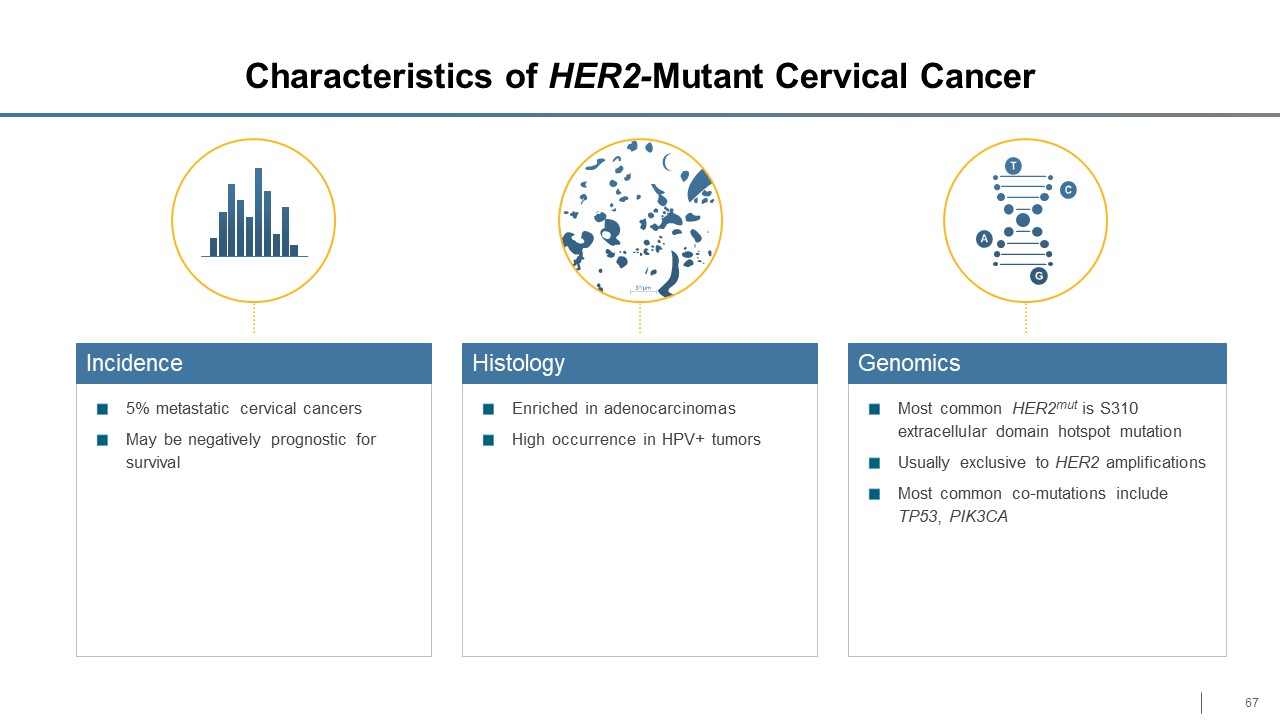1280x720 pixels.
Task: Click 'May be negatively prognostic for survival' text
Action: [250, 450]
